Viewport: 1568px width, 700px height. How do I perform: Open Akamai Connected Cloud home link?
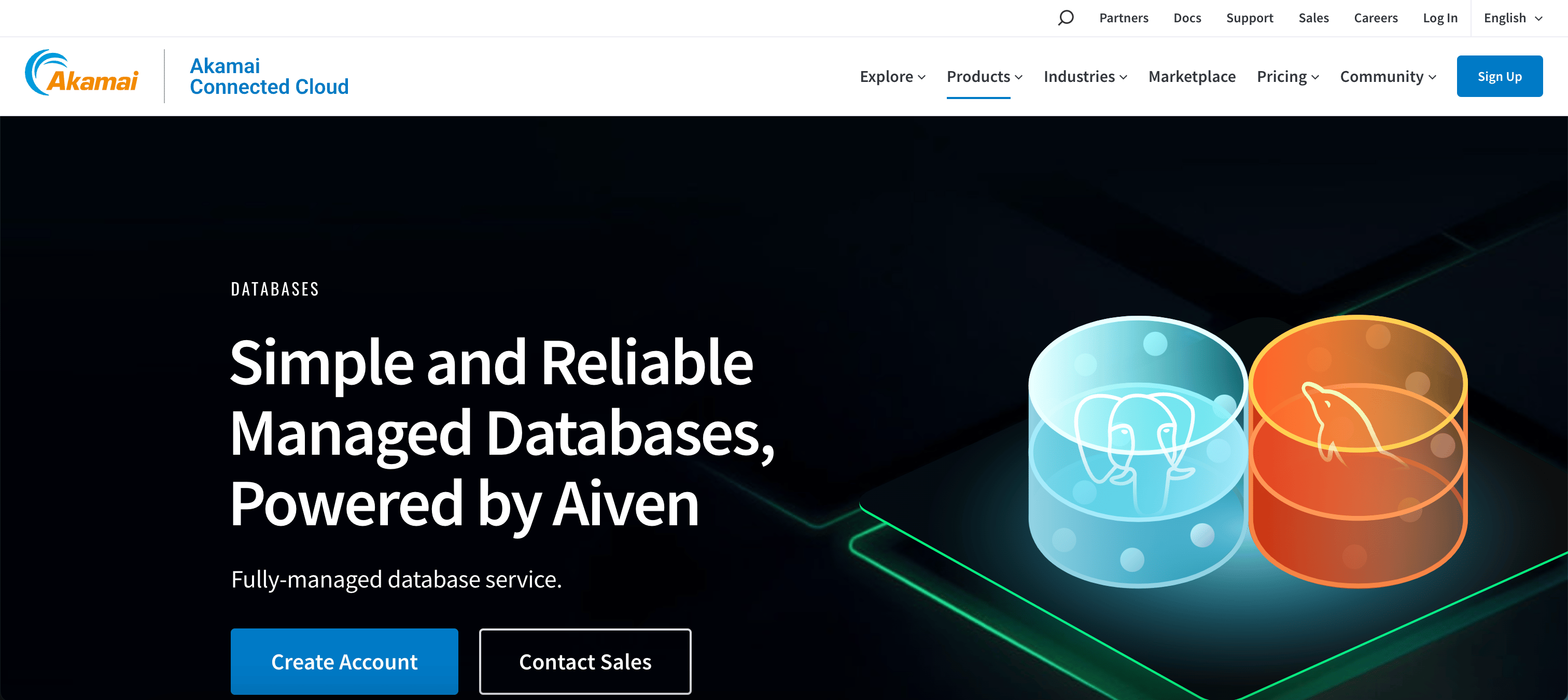pos(269,76)
